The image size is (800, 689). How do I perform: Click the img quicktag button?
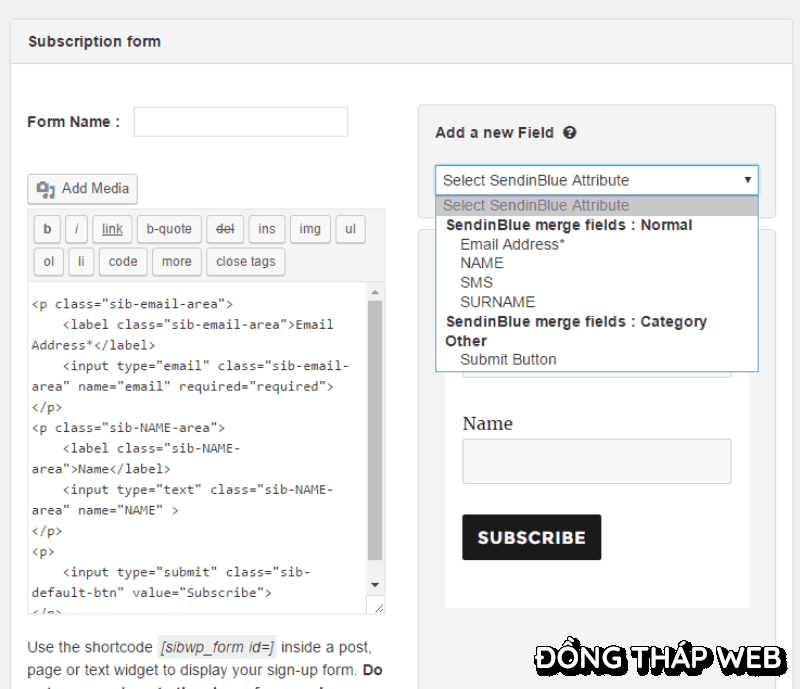click(310, 229)
